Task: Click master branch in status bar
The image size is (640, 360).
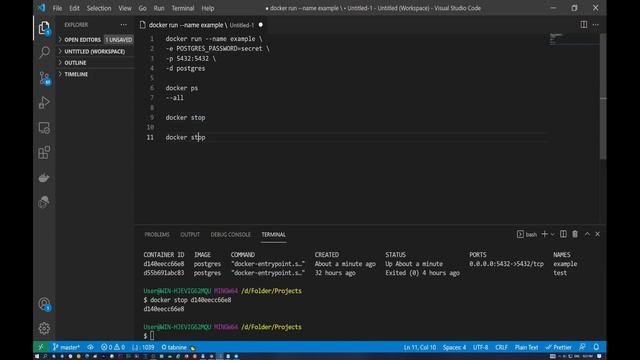Action: coord(66,347)
